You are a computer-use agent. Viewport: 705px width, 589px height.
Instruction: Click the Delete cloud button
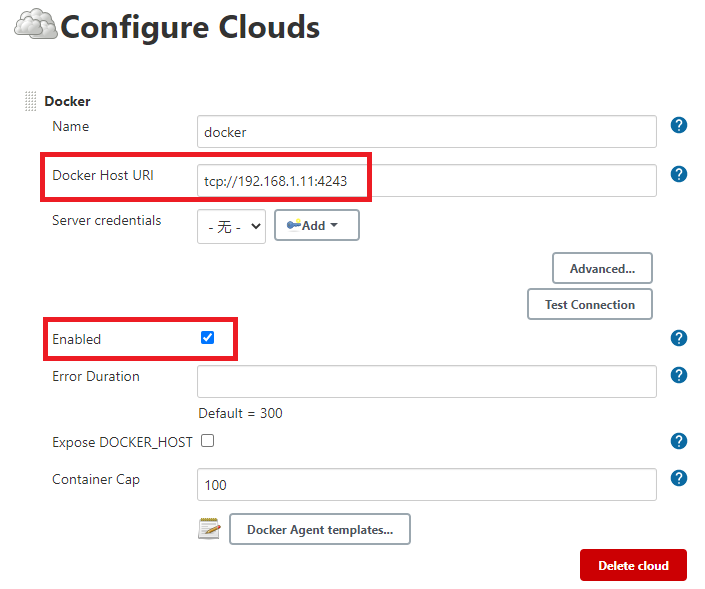(633, 565)
